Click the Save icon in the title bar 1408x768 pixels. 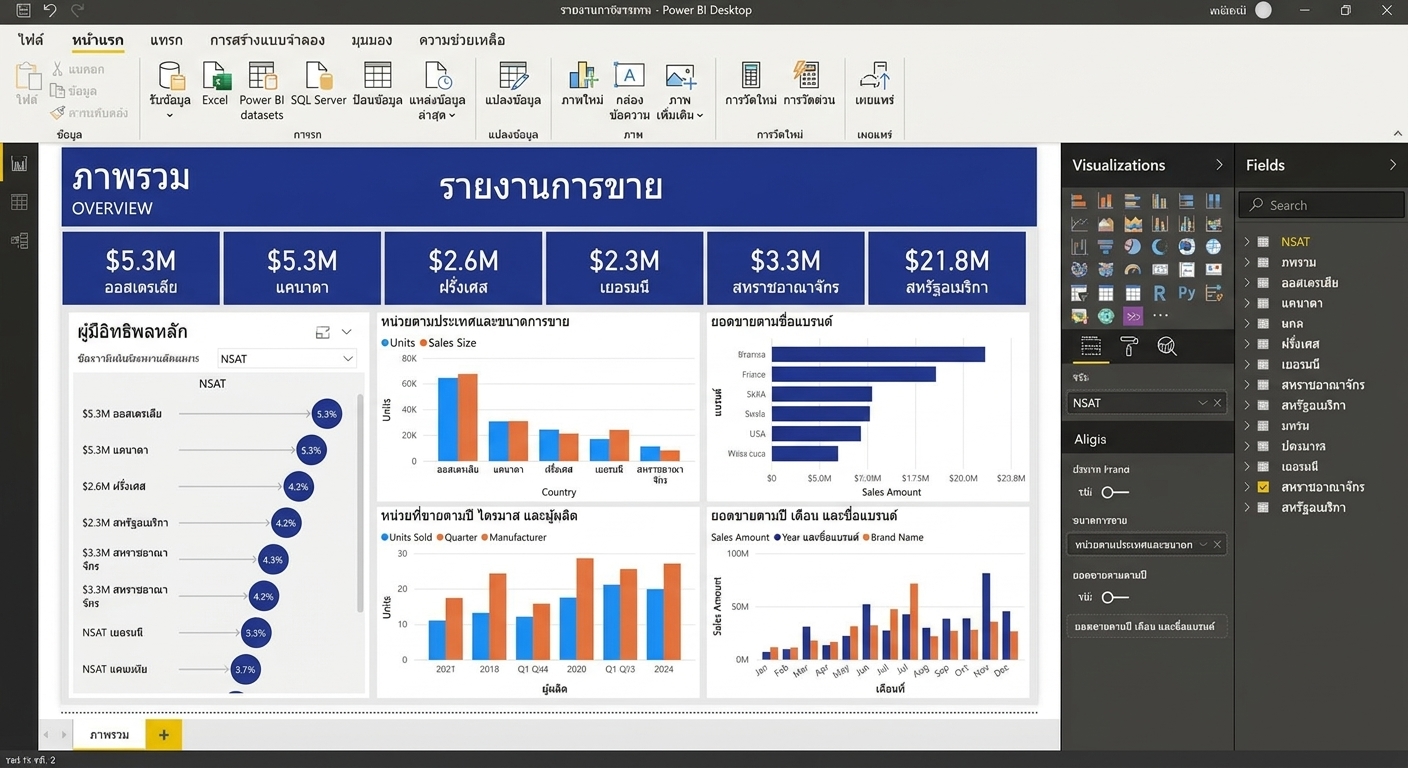pos(23,11)
